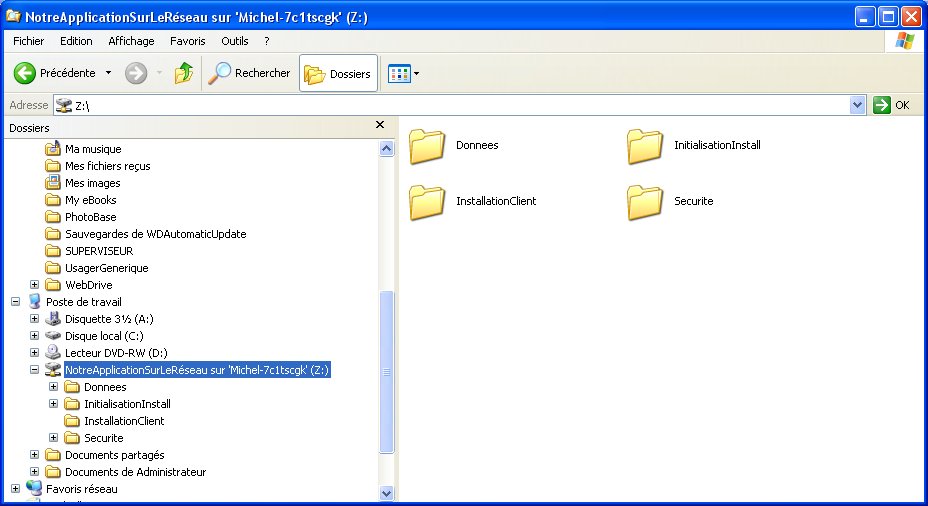Click the Poste de travail computer icon
Screen dimensions: 928x506
34,302
